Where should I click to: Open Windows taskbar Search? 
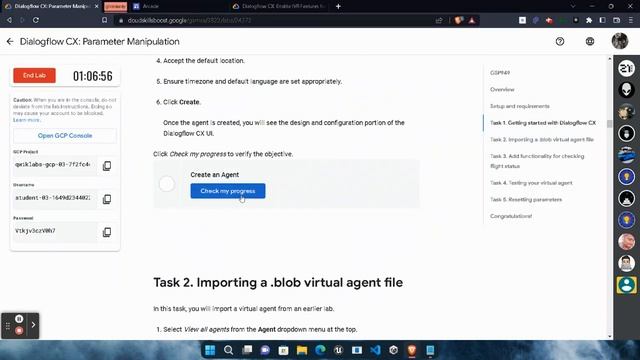pos(229,350)
